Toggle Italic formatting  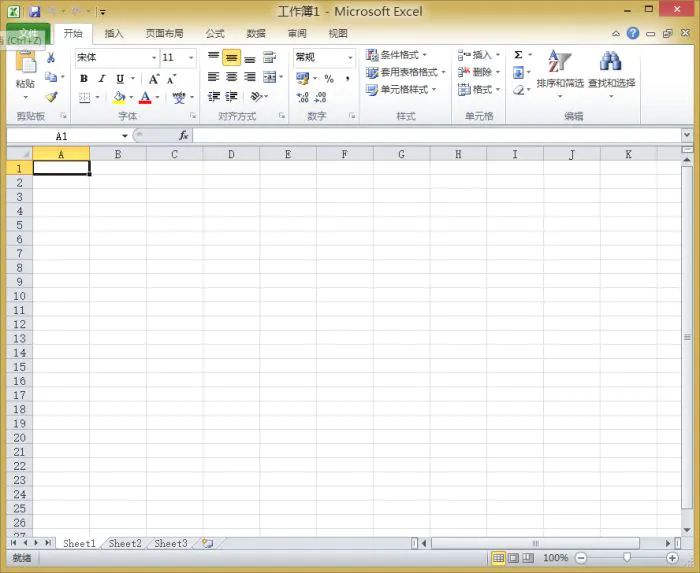(102, 79)
